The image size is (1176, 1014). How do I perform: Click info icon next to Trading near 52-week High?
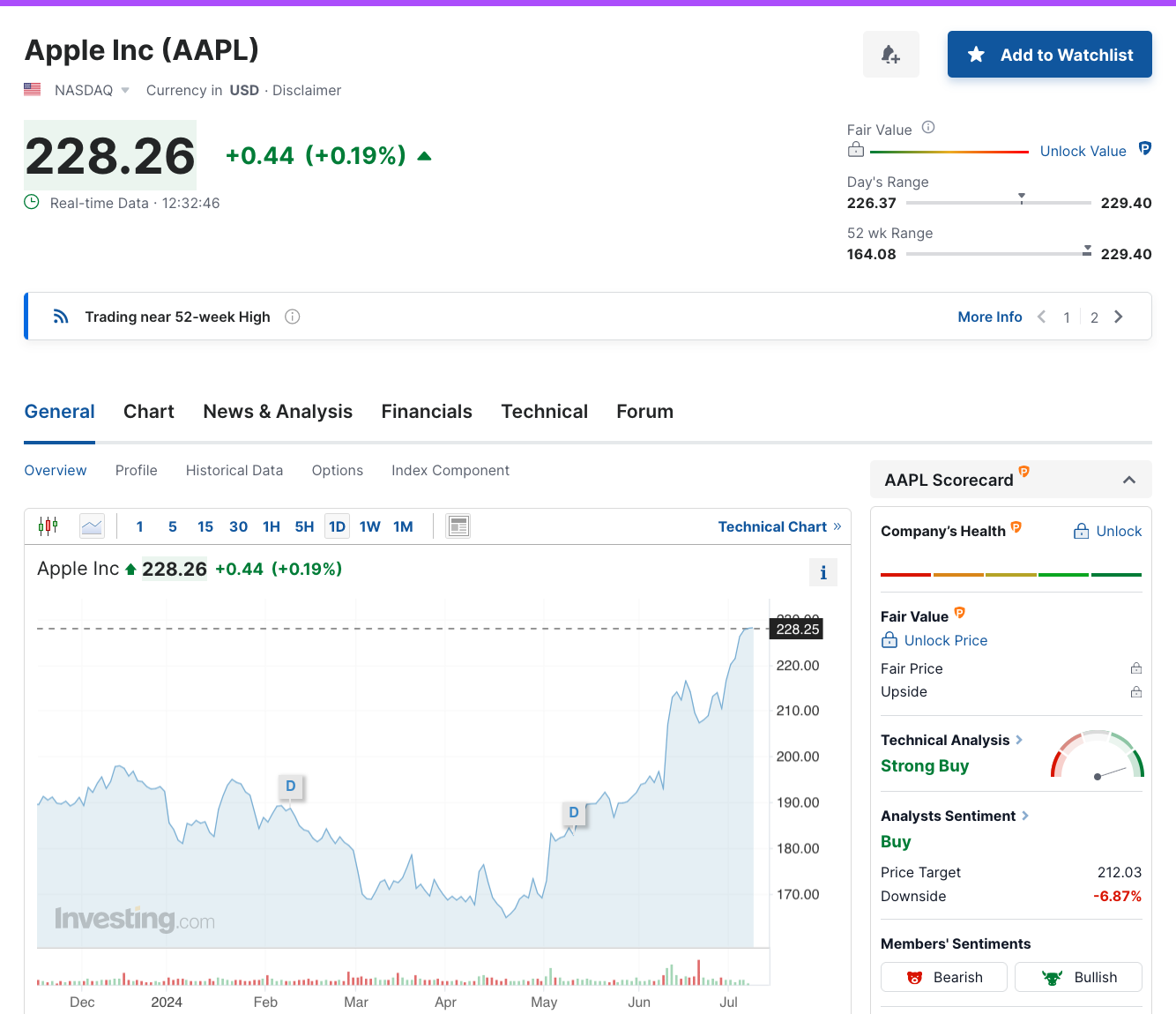(x=293, y=317)
